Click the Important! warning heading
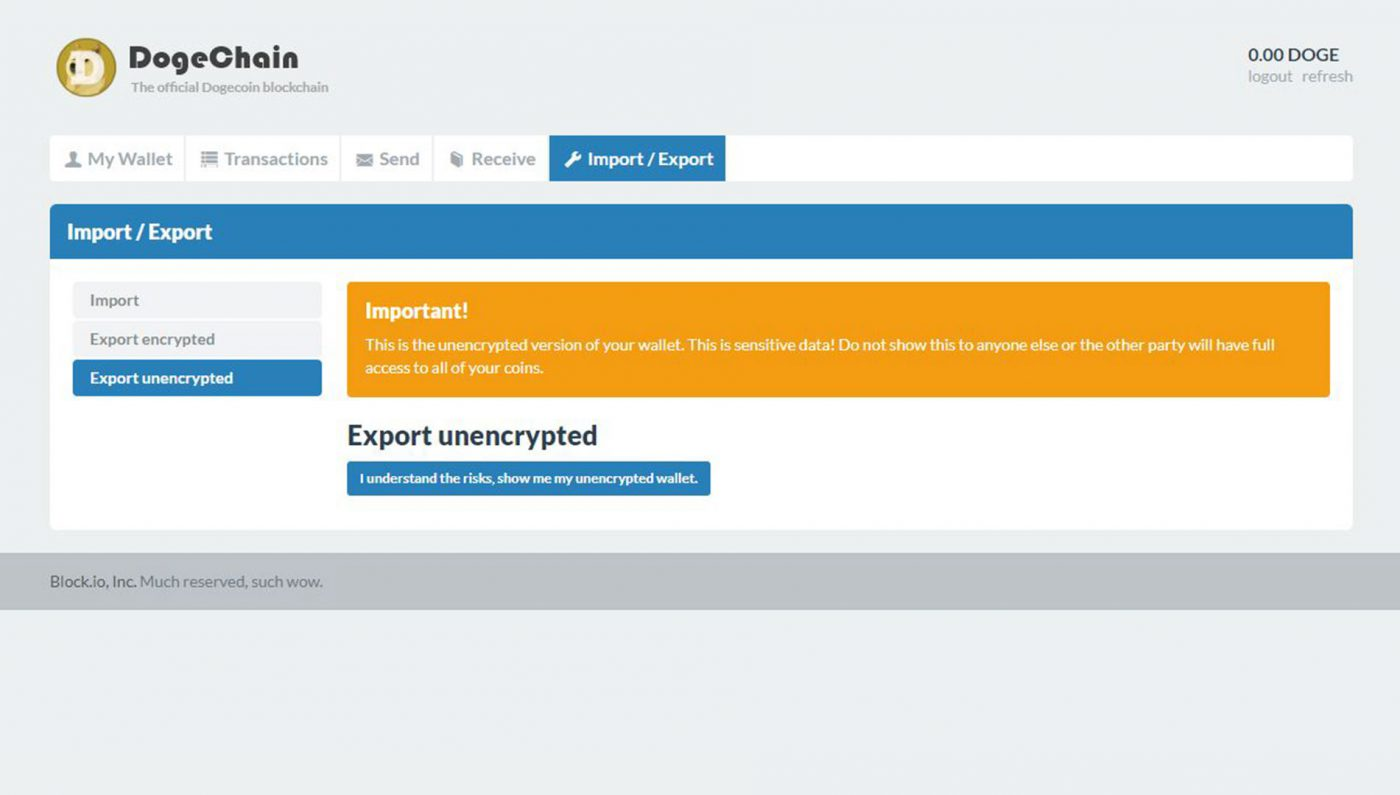1400x795 pixels. coord(416,311)
